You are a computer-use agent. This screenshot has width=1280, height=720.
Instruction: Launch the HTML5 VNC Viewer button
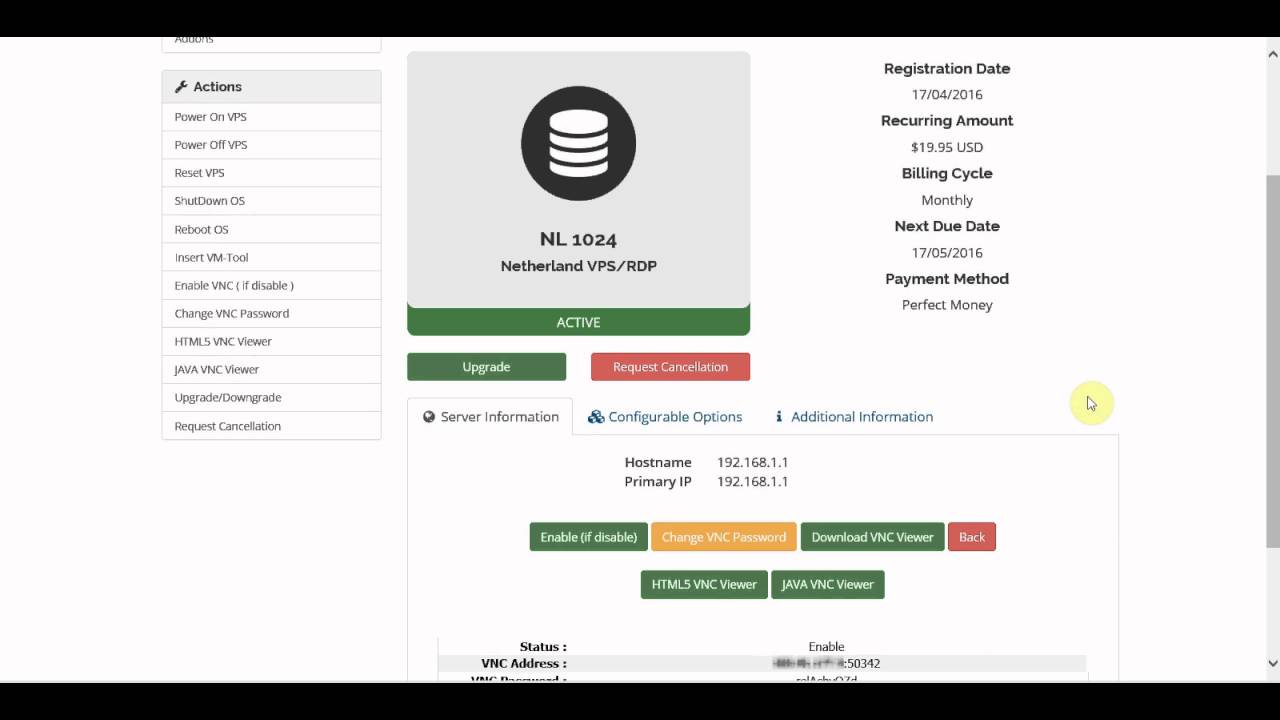(x=704, y=584)
